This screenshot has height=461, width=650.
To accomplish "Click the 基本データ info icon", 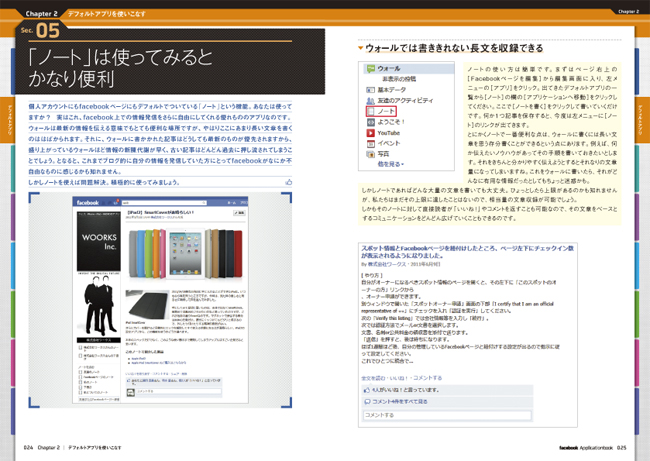I will click(371, 89).
